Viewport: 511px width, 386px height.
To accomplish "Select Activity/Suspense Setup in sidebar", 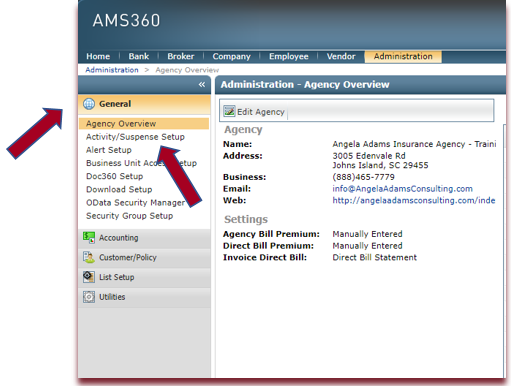I will pos(135,137).
